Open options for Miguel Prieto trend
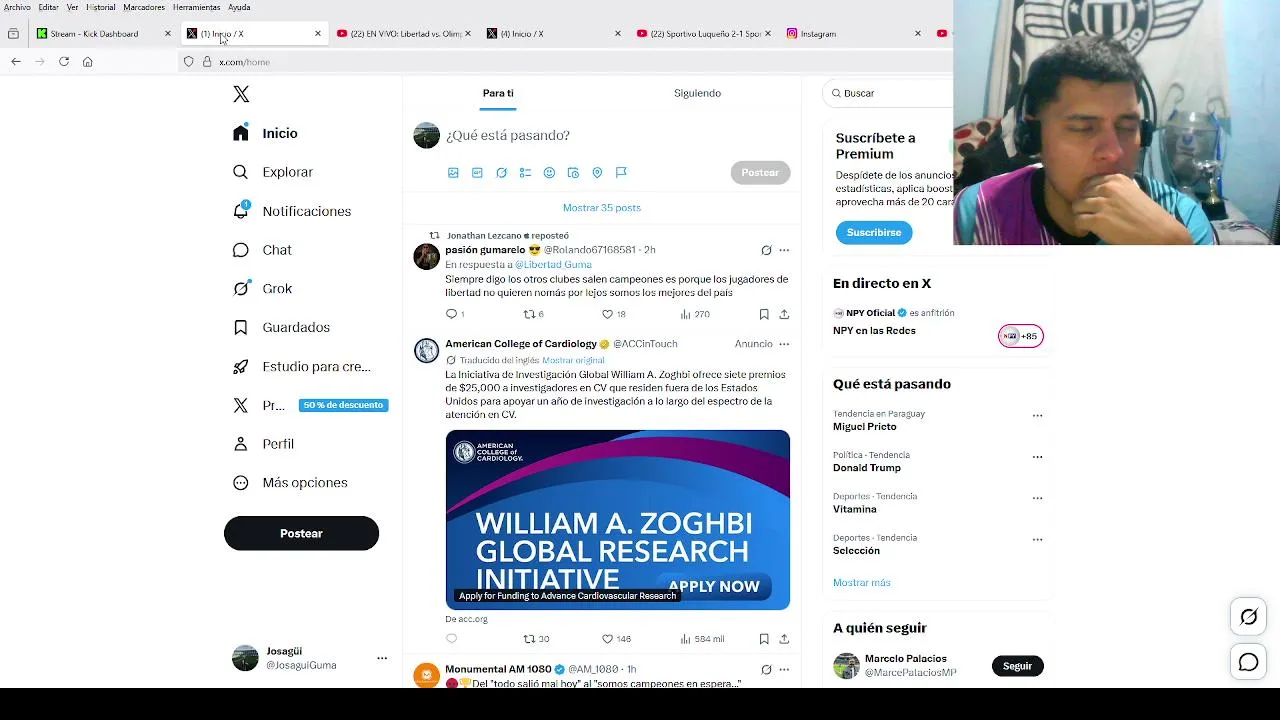The width and height of the screenshot is (1280, 720). (x=1037, y=416)
